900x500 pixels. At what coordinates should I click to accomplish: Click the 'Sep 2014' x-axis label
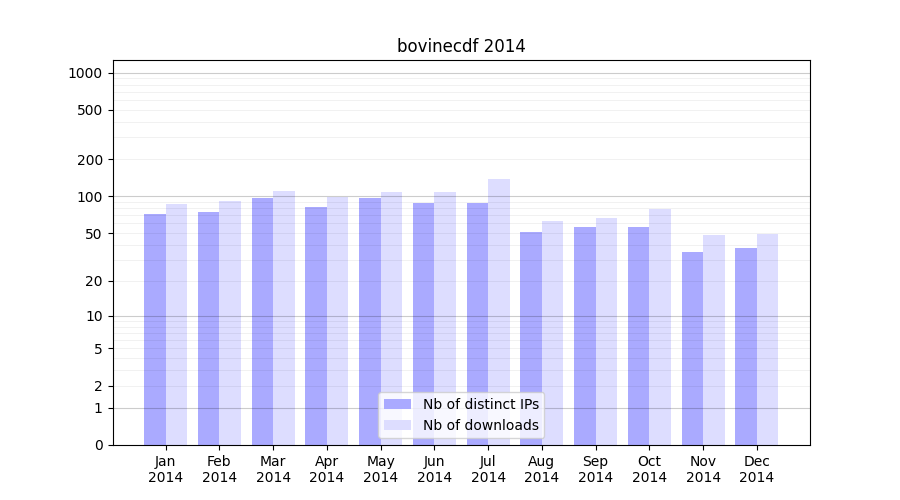[595, 469]
